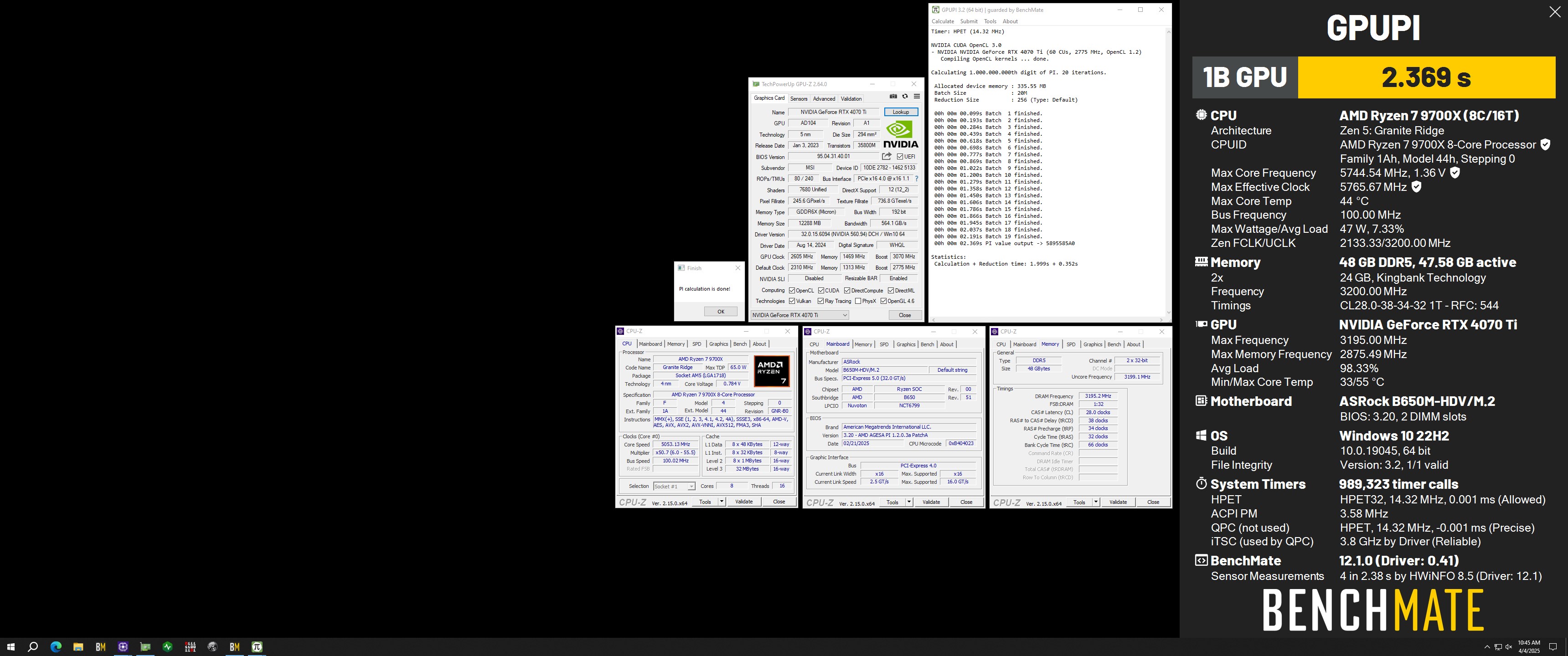Click the 'Default string' model field in CPU-Z

point(952,370)
